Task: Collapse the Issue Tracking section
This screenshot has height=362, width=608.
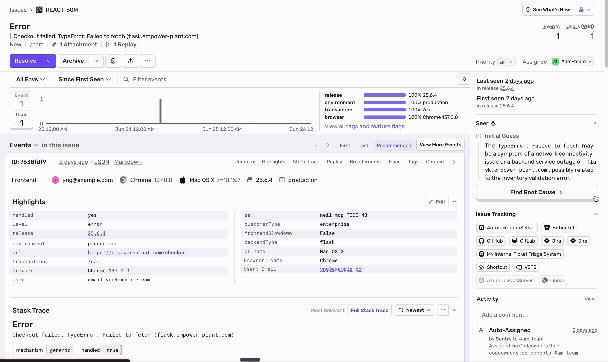Action: 596,214
